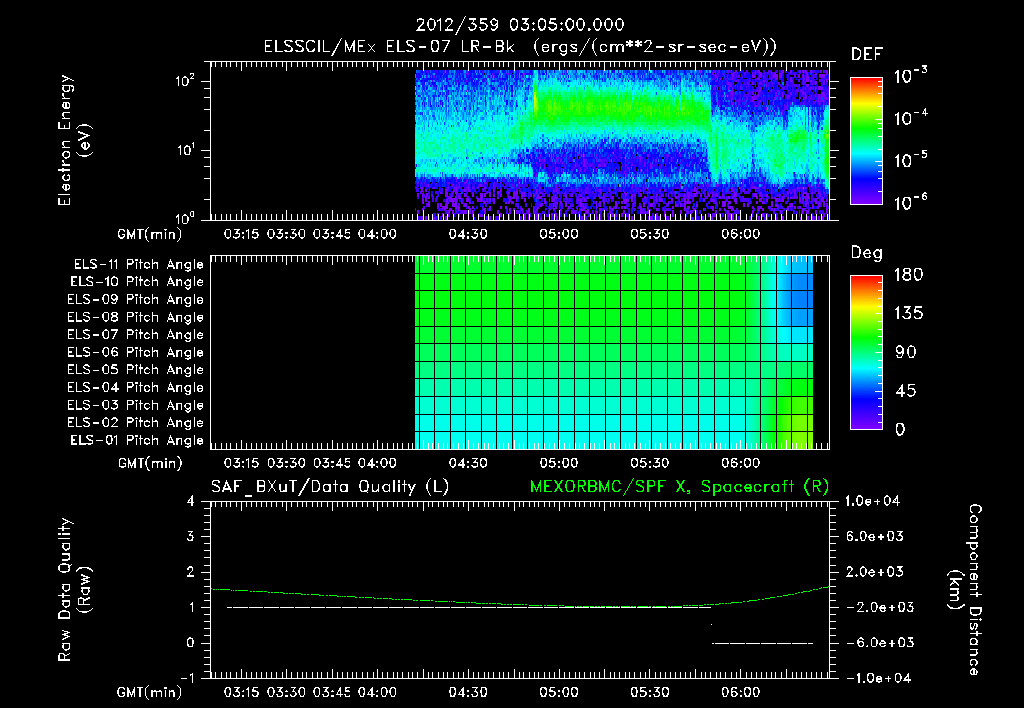Click the "Deg" color bar label

pyautogui.click(x=867, y=253)
